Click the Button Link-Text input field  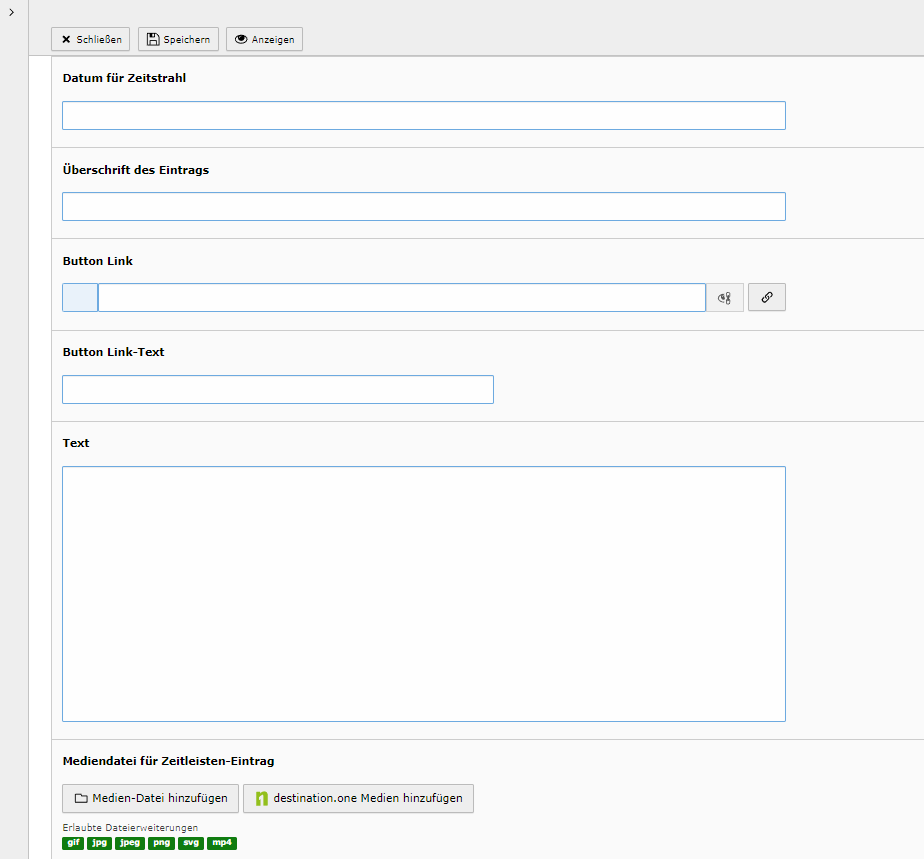(x=278, y=389)
